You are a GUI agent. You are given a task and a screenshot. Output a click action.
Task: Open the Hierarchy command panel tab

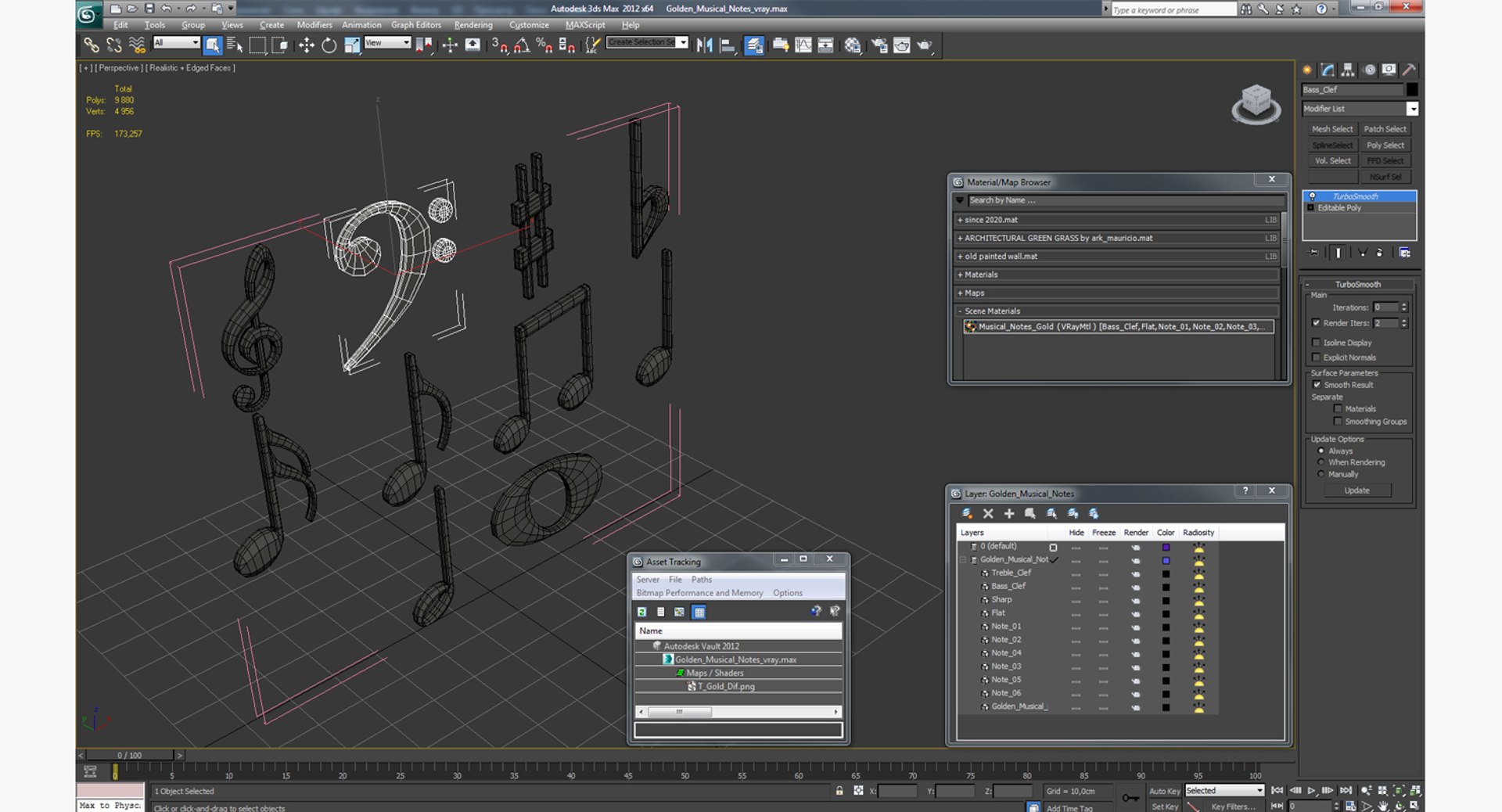tap(1347, 70)
